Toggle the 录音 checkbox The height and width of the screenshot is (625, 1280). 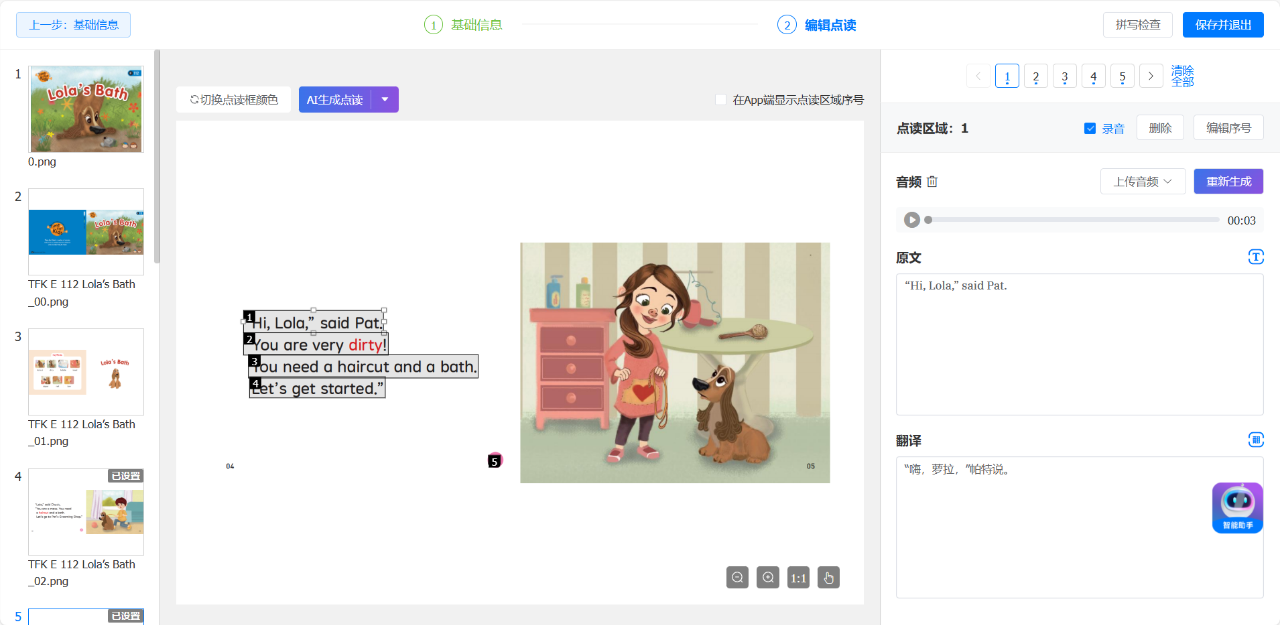(1090, 128)
